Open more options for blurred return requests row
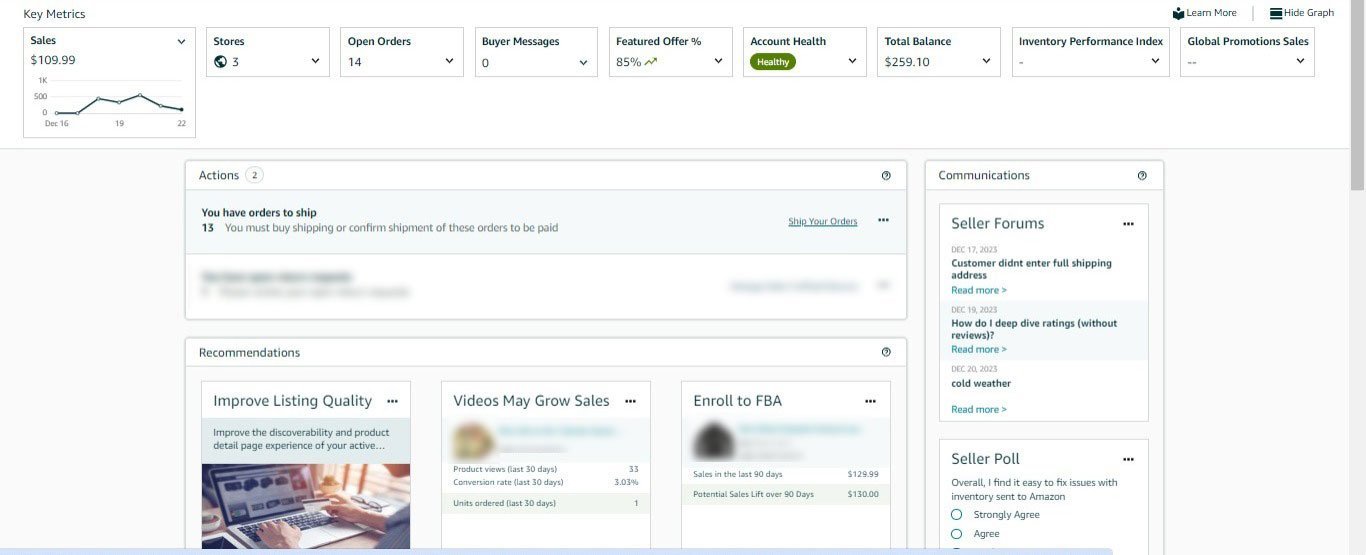This screenshot has width=1366, height=555. [883, 285]
